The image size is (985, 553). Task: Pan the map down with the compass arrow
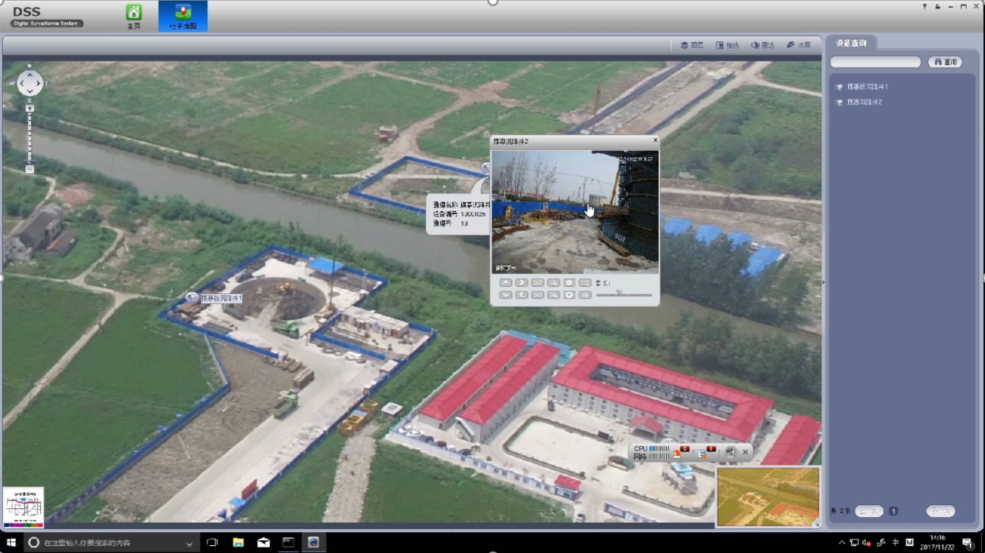[x=30, y=92]
